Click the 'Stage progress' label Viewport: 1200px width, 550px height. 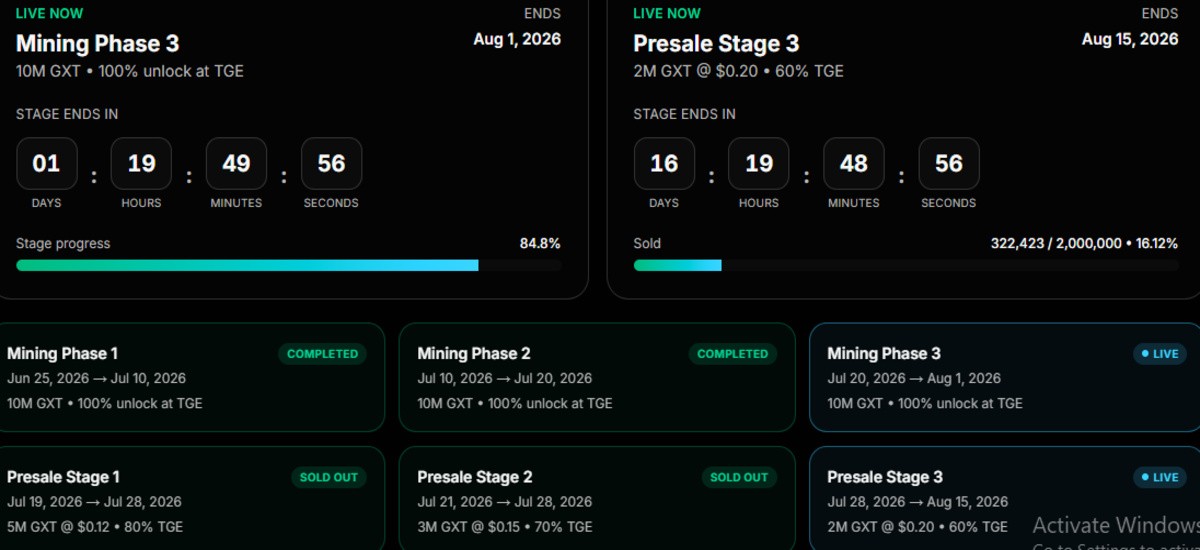pos(63,244)
